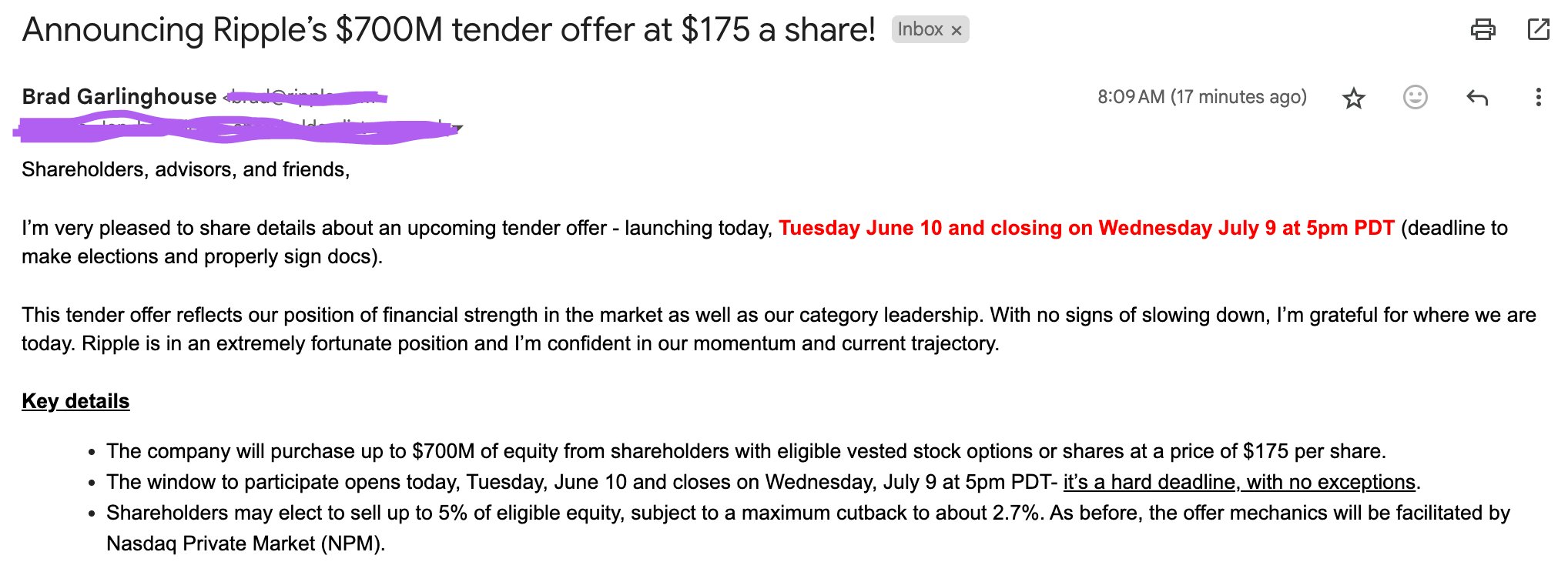Click the redacted recipients line under the sender
This screenshot has height=582, width=1568.
[x=235, y=129]
